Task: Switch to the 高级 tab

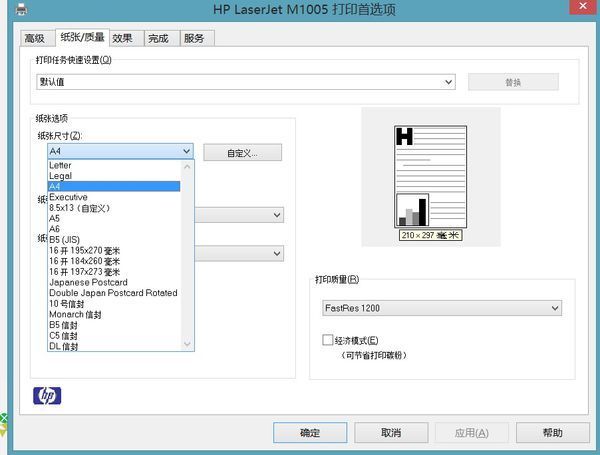Action: [x=35, y=38]
